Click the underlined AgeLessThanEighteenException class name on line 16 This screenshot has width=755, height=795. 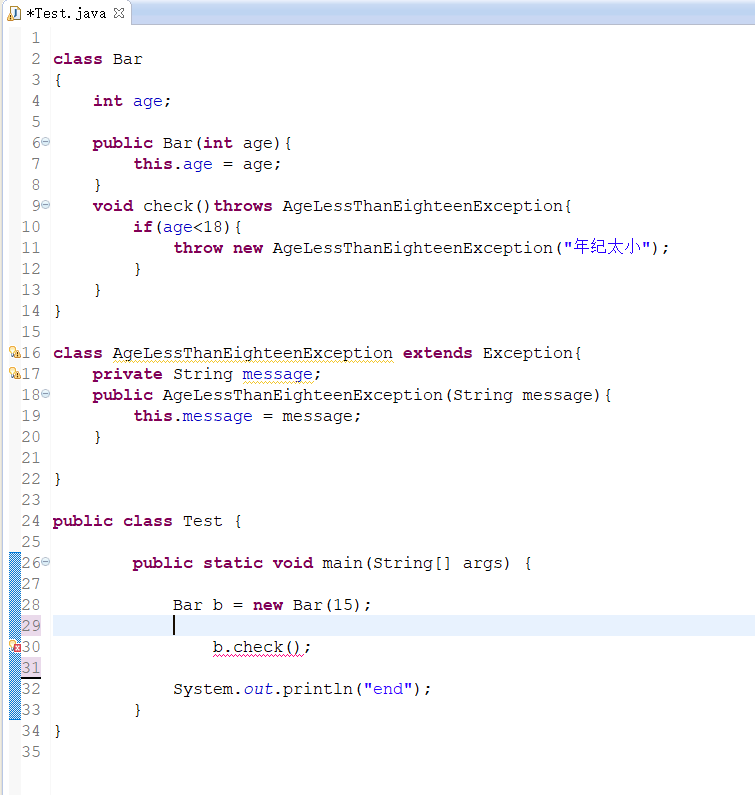coord(253,353)
